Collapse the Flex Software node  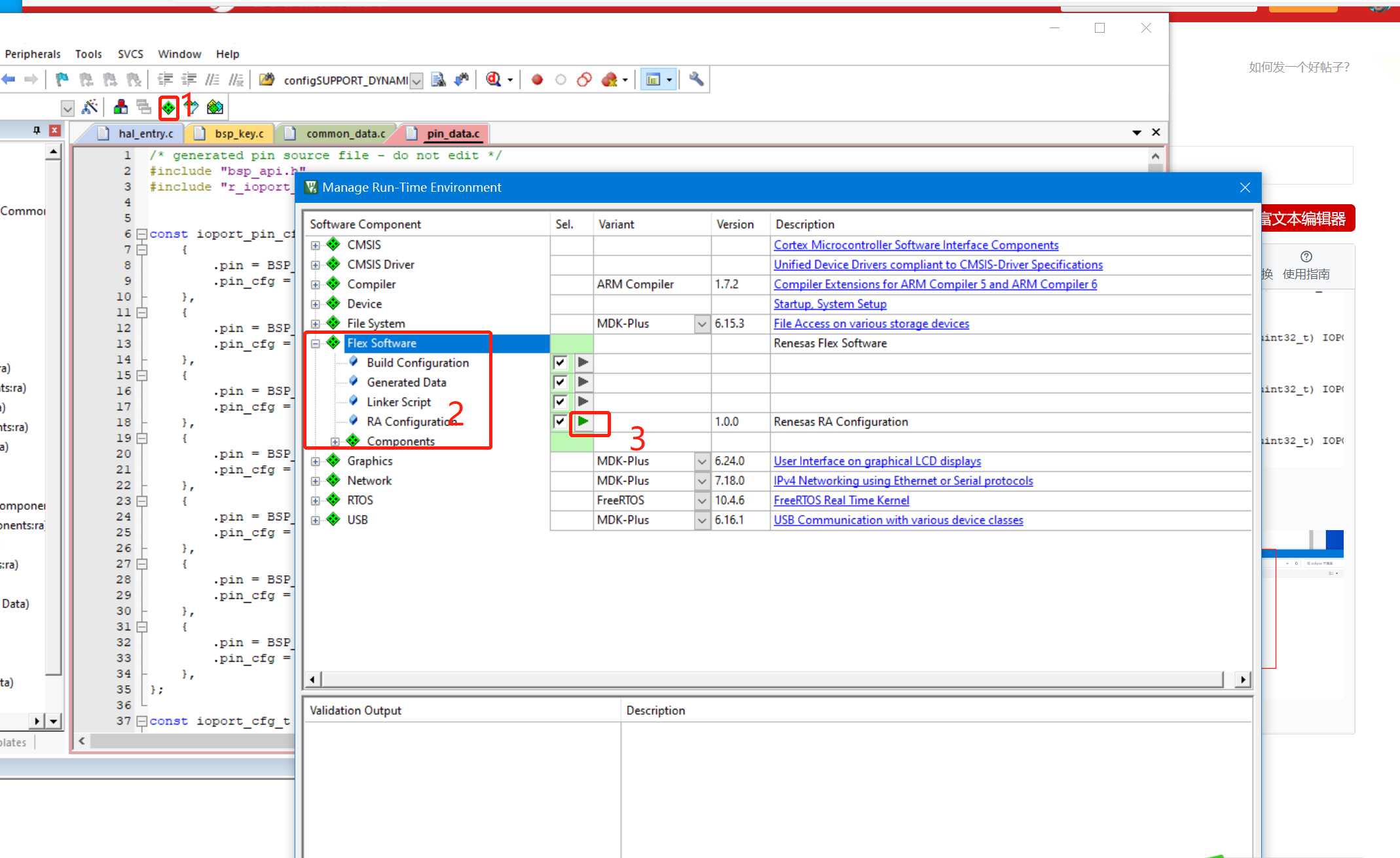pos(316,344)
